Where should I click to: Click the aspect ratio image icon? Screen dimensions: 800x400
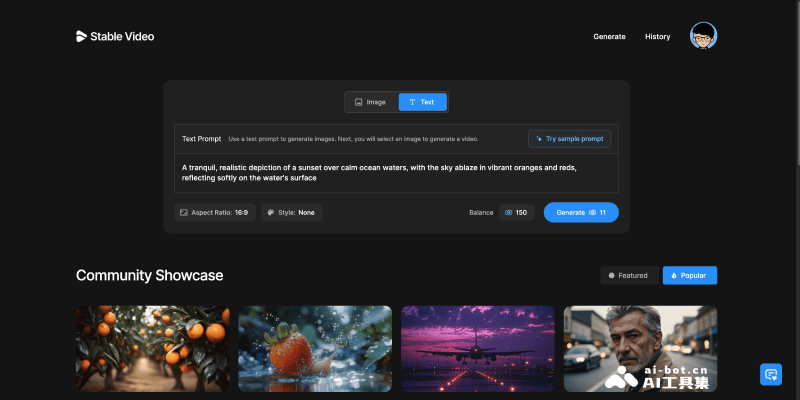click(x=183, y=213)
